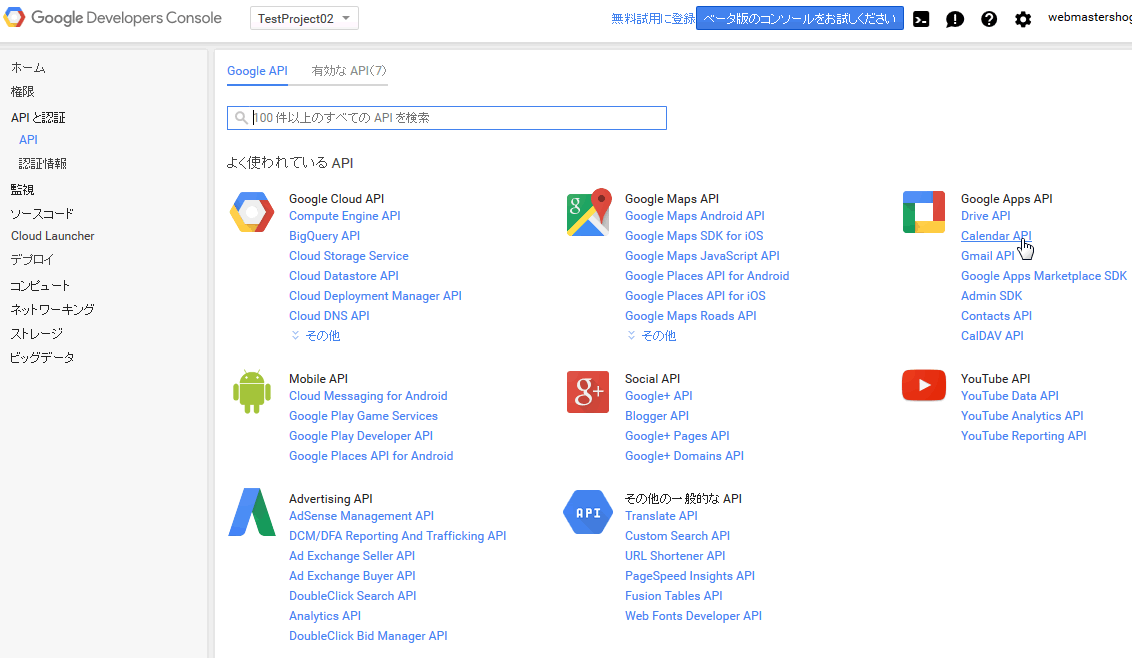Viewport: 1132px width, 658px height.
Task: Open the Calendar API link
Action: point(996,236)
